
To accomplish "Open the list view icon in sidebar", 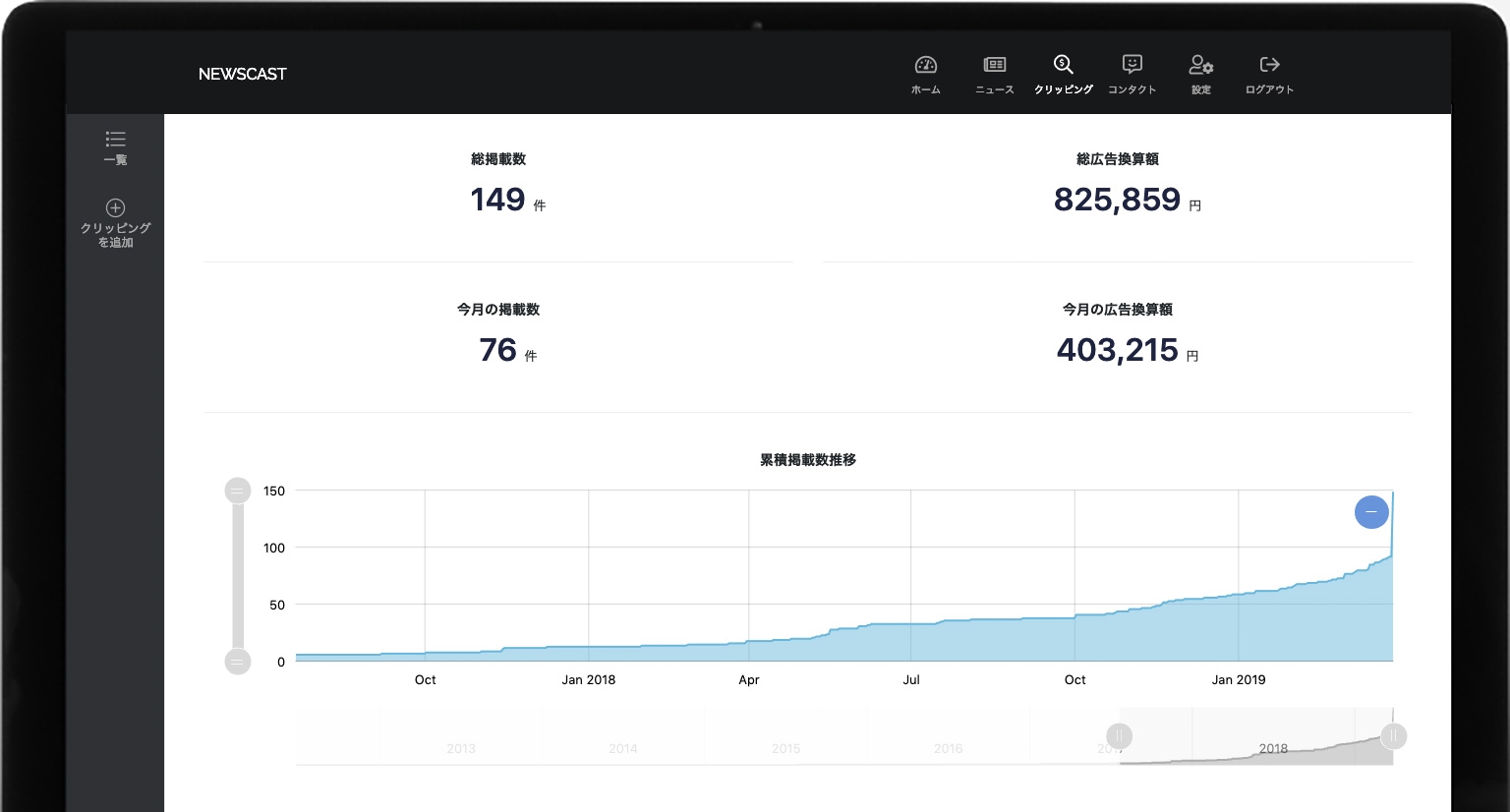I will (x=115, y=140).
